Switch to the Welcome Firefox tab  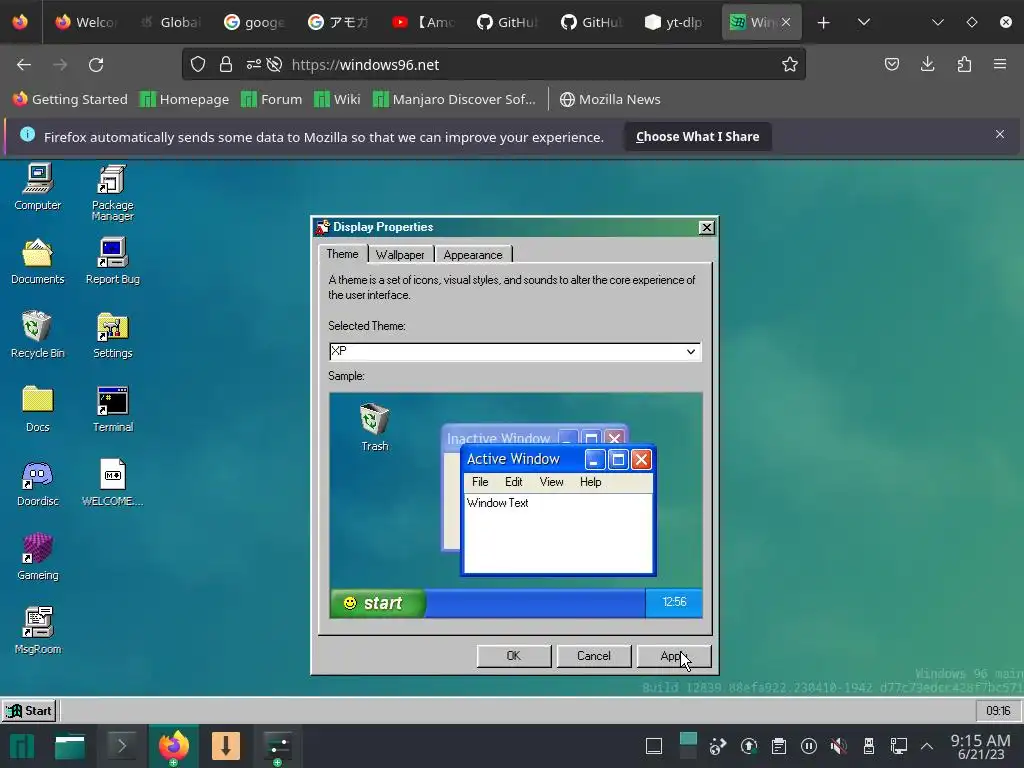pyautogui.click(x=86, y=22)
